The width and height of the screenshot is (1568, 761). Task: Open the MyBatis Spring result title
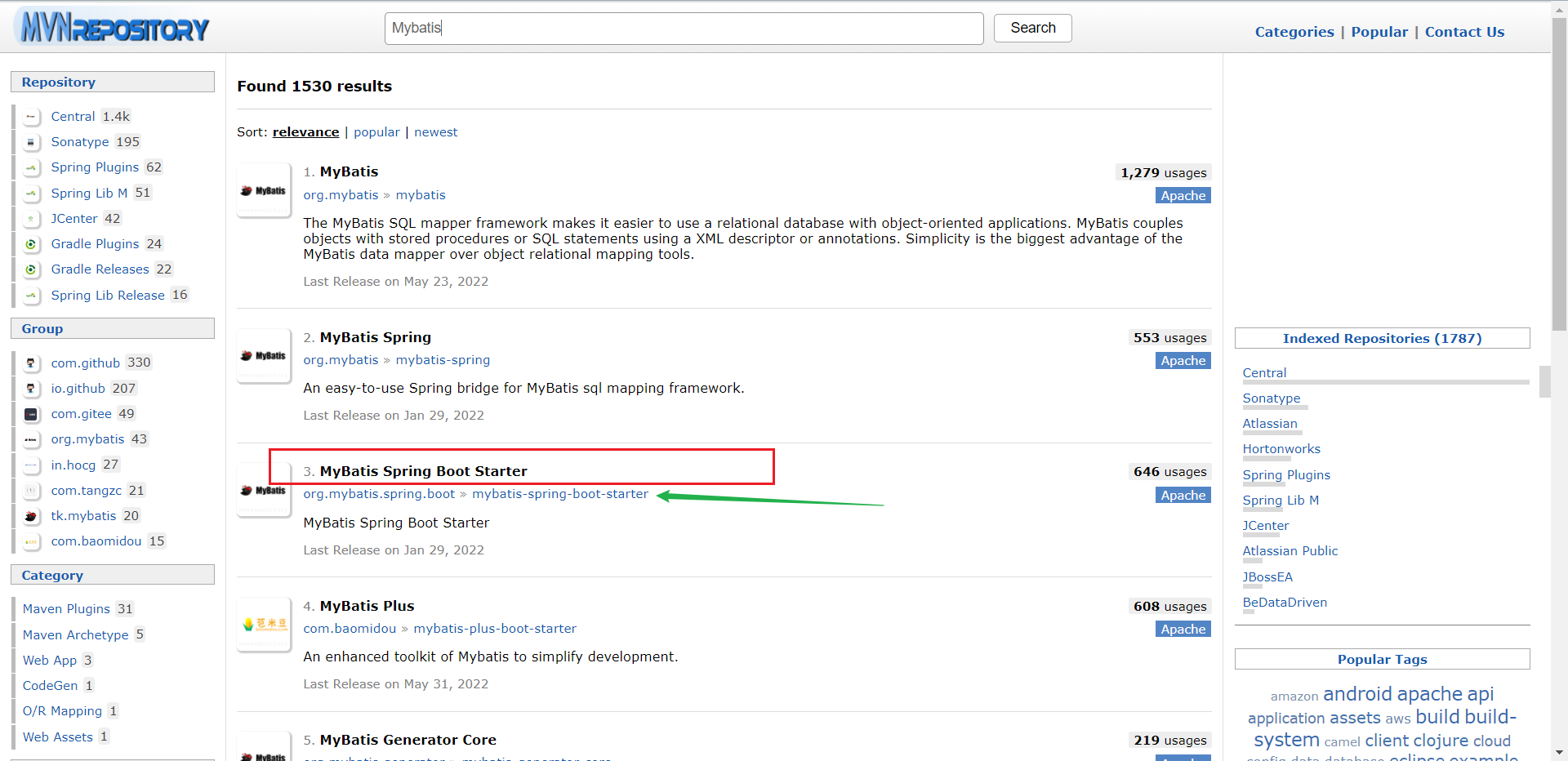pyautogui.click(x=375, y=337)
